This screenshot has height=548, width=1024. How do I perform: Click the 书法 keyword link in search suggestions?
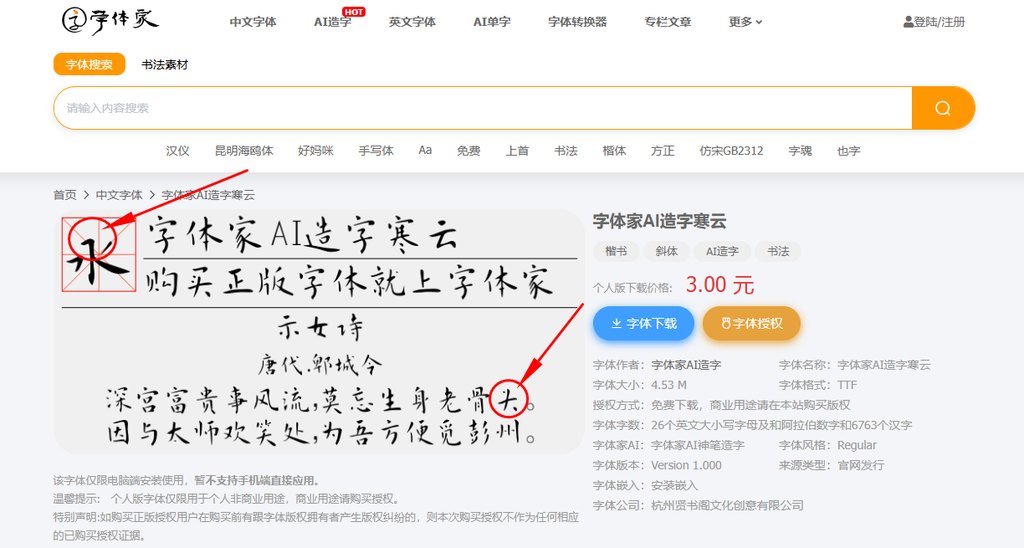click(x=566, y=151)
